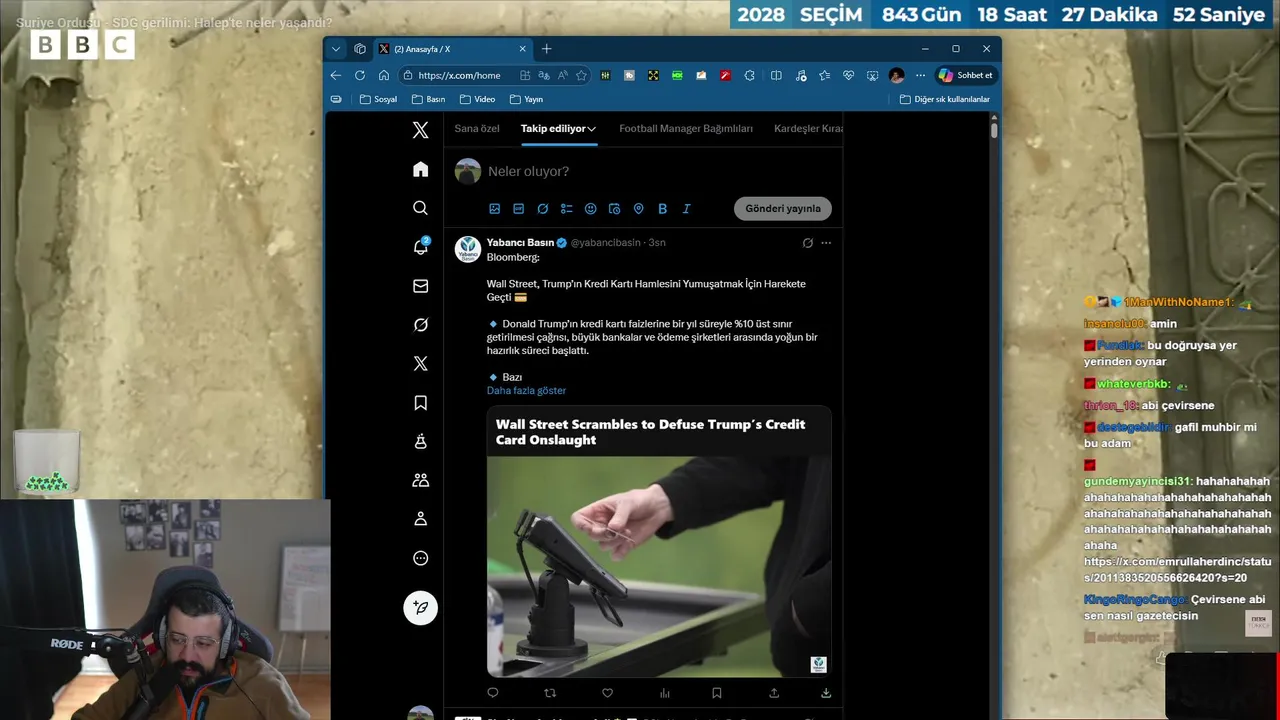Open Basın bookmarks folder

(x=428, y=99)
